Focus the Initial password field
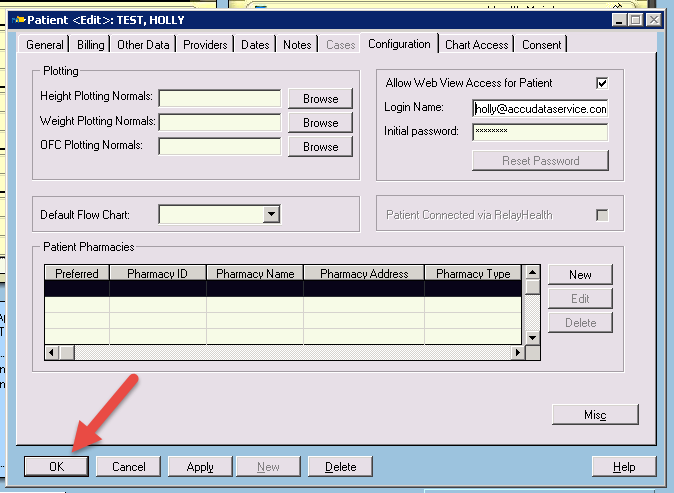This screenshot has height=493, width=674. click(x=540, y=132)
